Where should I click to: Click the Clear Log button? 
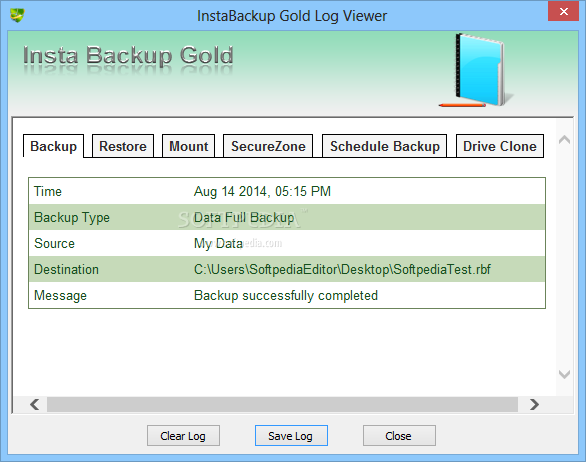pos(183,435)
